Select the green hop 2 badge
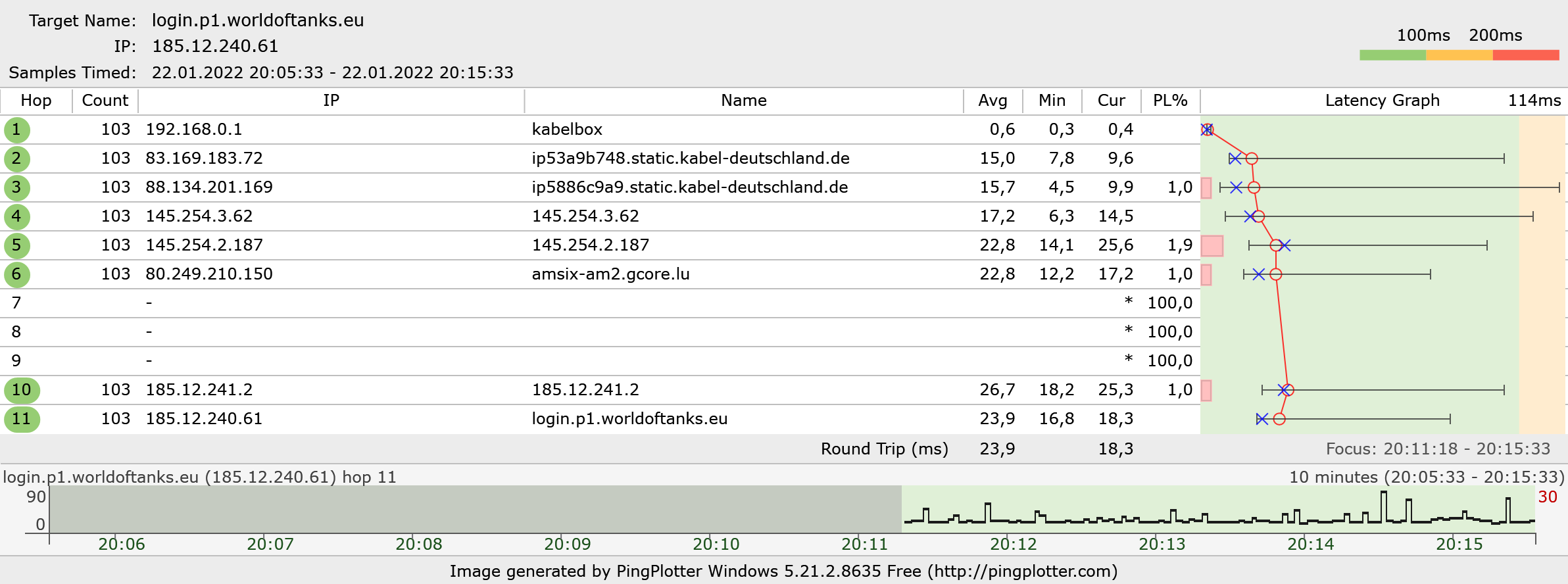This screenshot has width=1568, height=584. coord(16,158)
